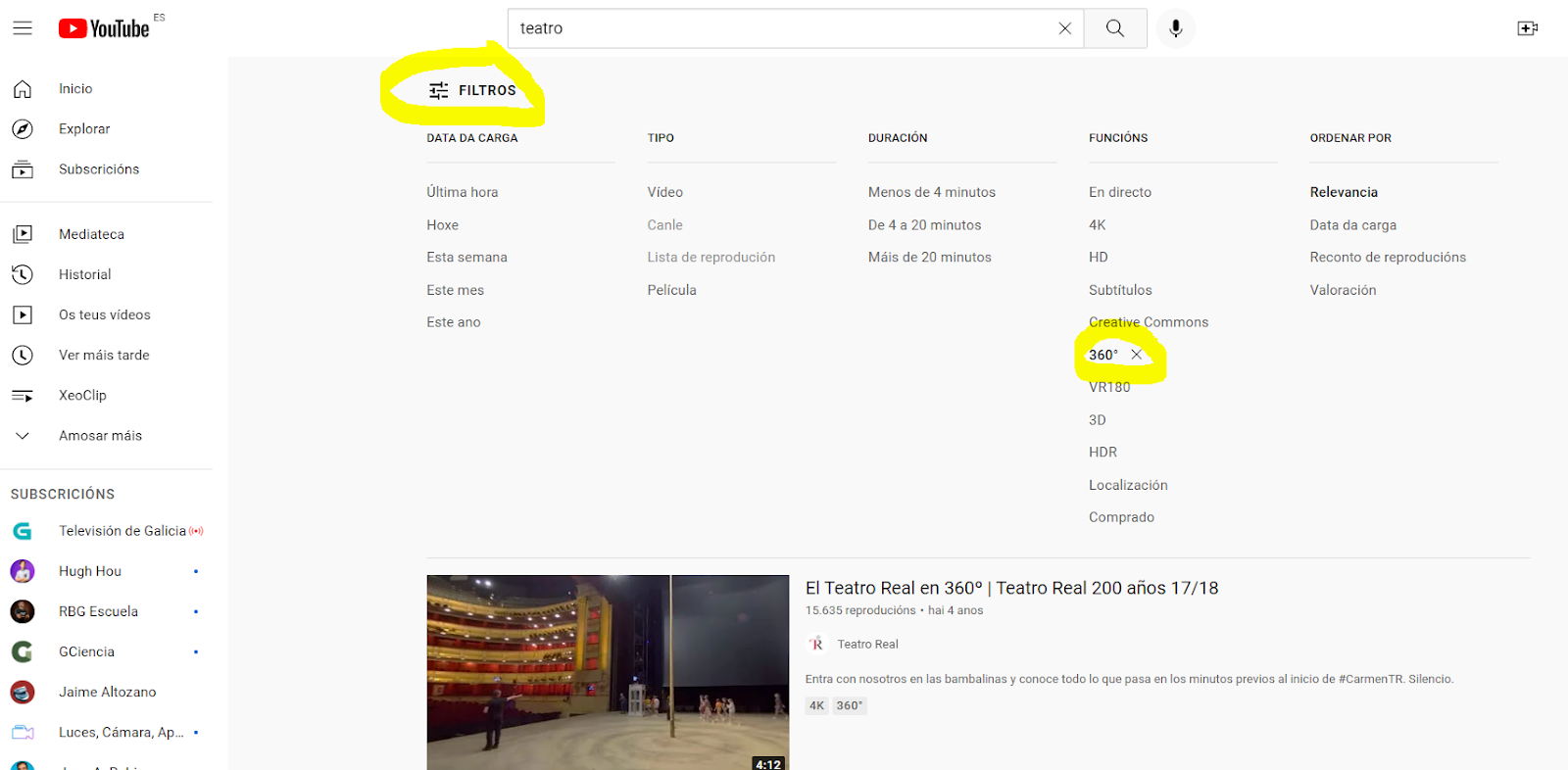Open the Teatro Real channel name
Viewport: 1568px width, 770px height.
(x=868, y=645)
